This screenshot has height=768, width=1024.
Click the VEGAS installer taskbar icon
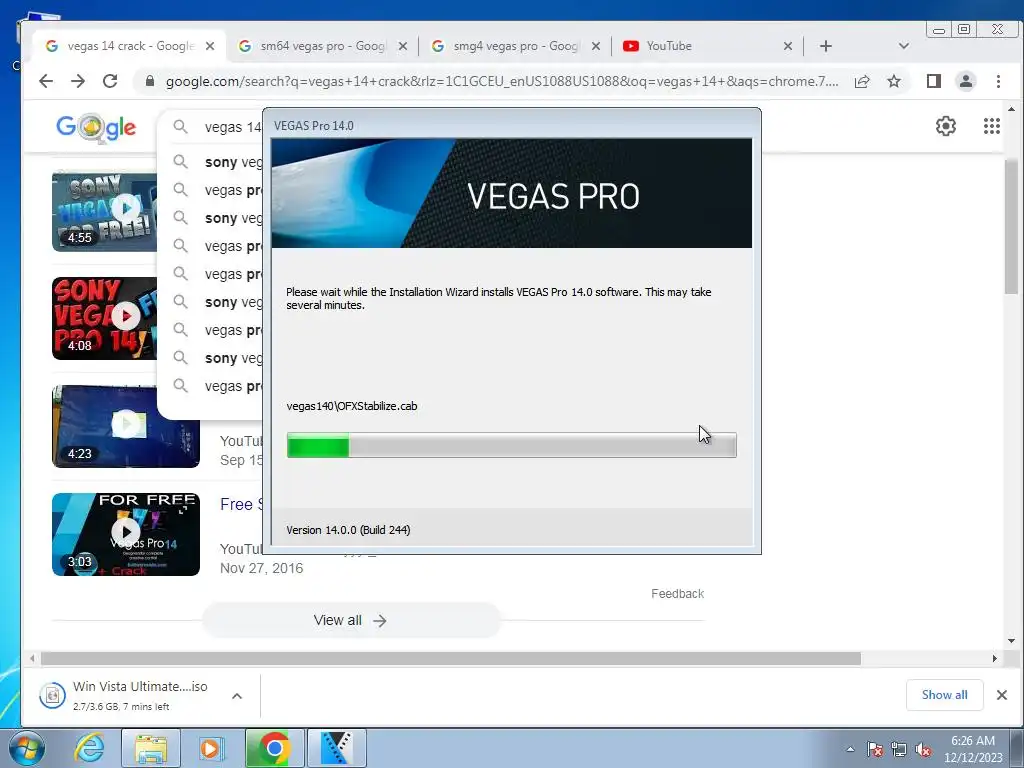(336, 748)
